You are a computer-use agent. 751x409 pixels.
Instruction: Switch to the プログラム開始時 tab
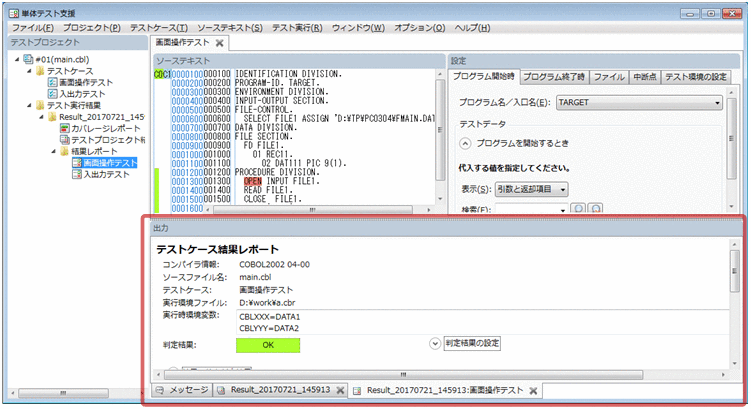pyautogui.click(x=483, y=77)
